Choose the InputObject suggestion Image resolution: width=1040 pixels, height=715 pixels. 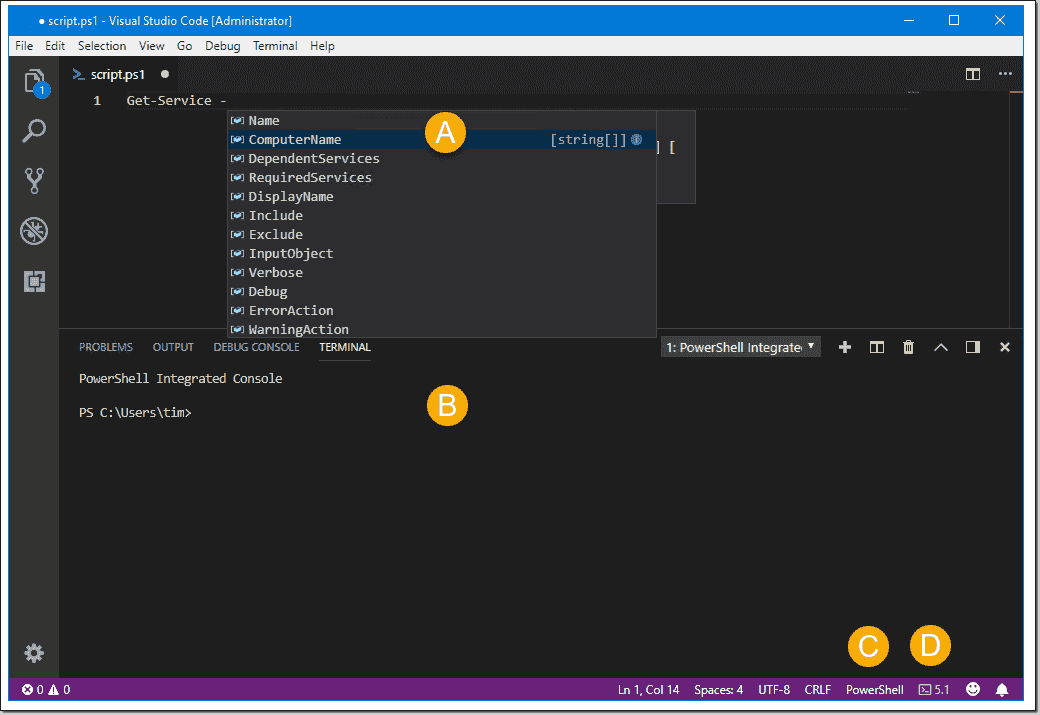442,253
